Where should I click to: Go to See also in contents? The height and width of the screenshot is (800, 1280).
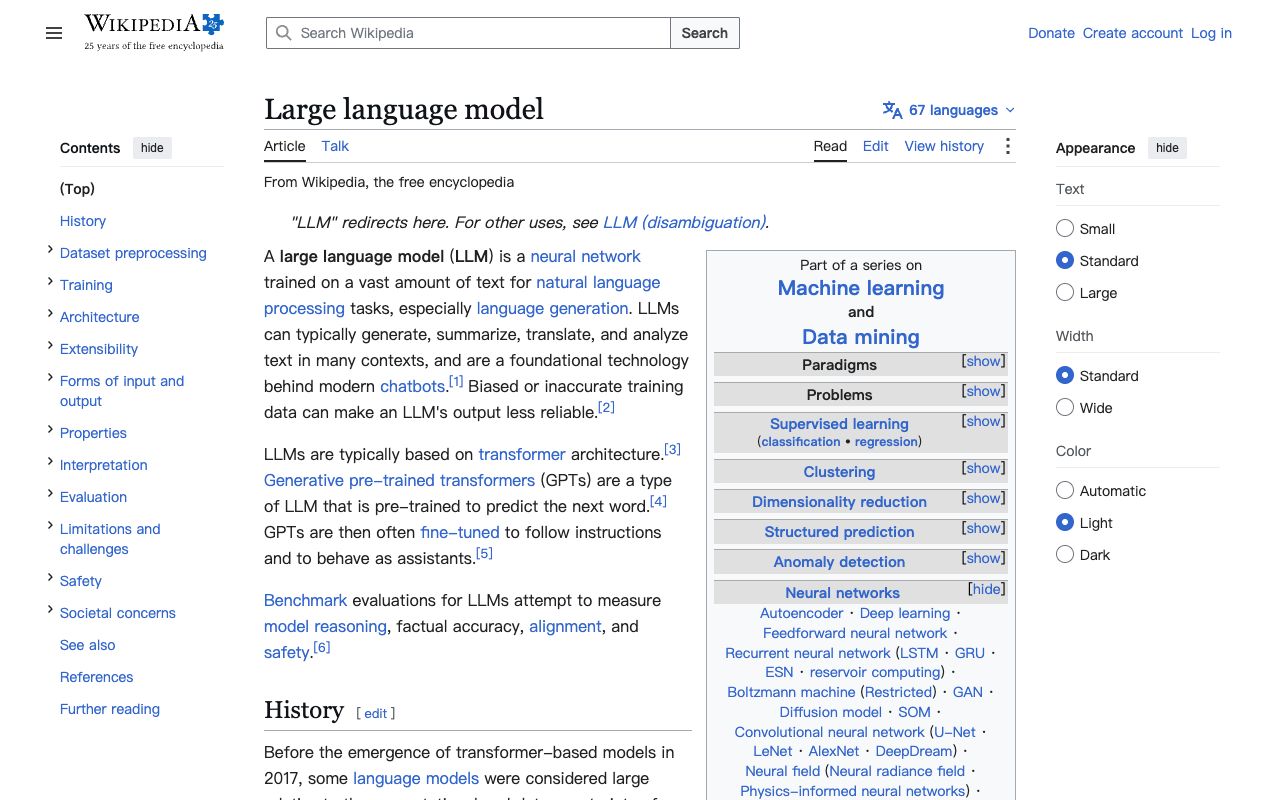click(88, 645)
